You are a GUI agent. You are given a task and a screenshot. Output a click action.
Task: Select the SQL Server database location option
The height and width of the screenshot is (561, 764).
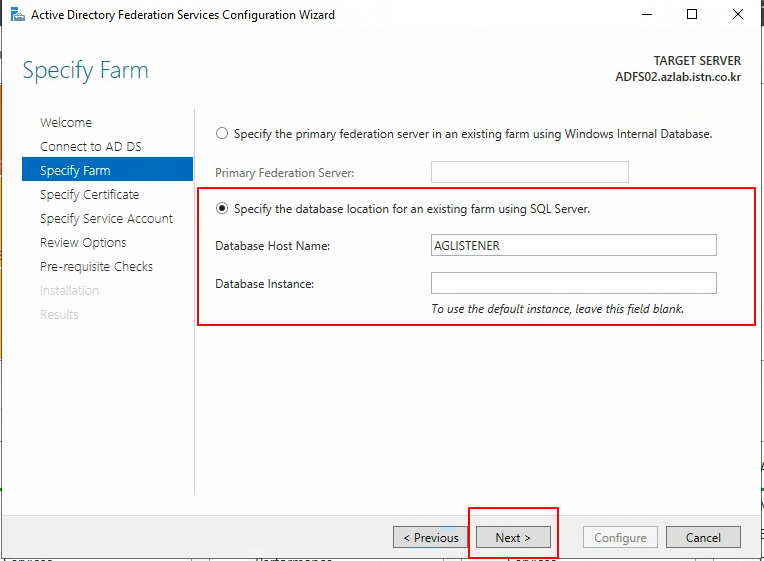pos(222,209)
